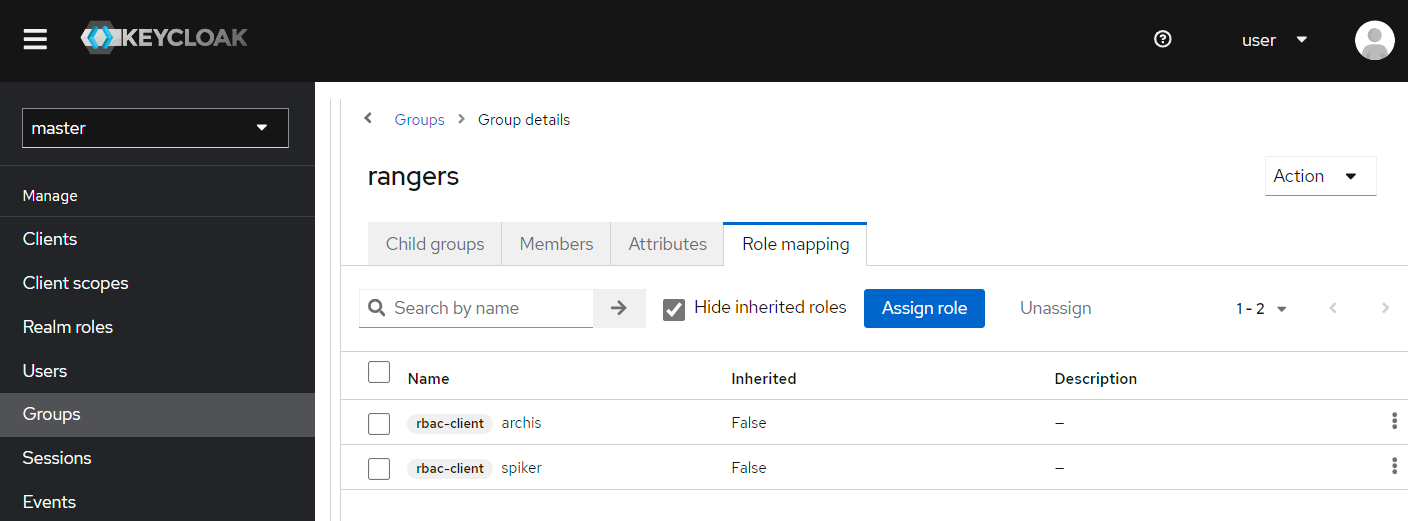Go to the previous page of roles

pyautogui.click(x=1333, y=308)
